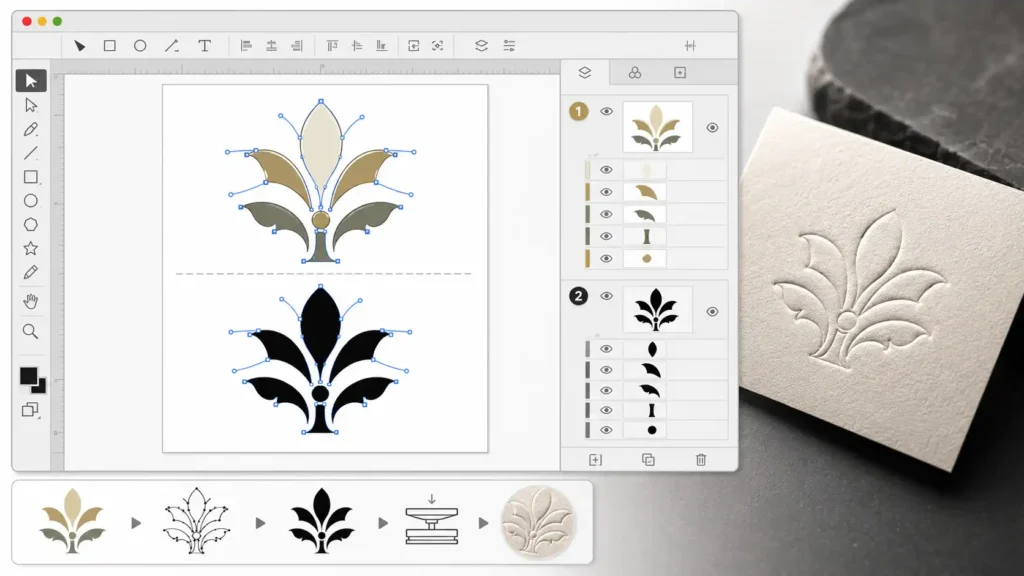This screenshot has height=576, width=1024.
Task: Click the gold color tag of the leaf sublayer
Action: coord(588,192)
